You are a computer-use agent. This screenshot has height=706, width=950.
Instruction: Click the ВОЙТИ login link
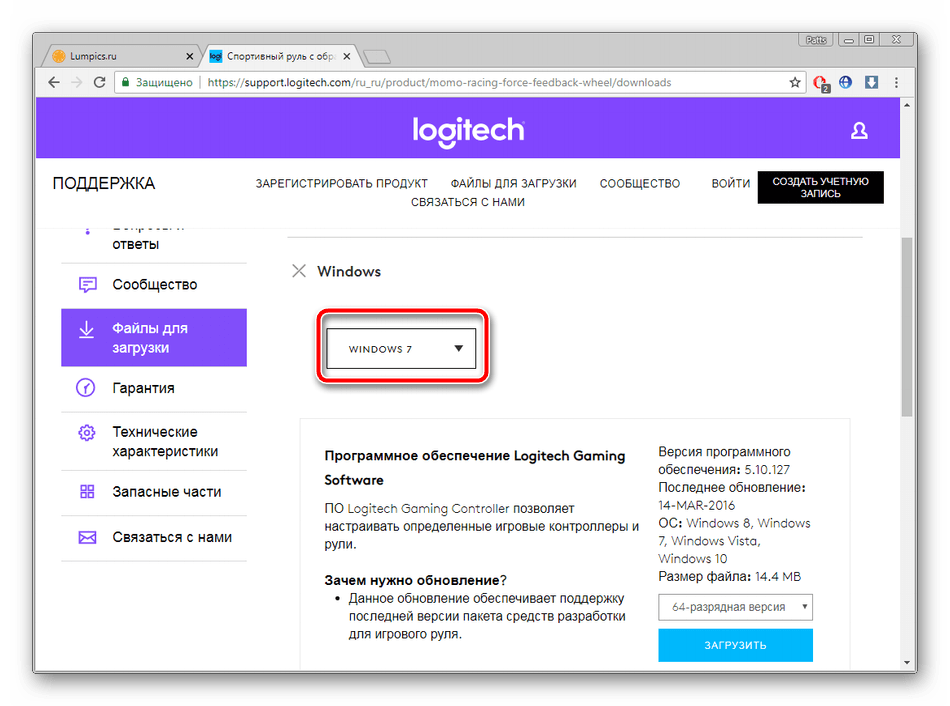[x=731, y=184]
